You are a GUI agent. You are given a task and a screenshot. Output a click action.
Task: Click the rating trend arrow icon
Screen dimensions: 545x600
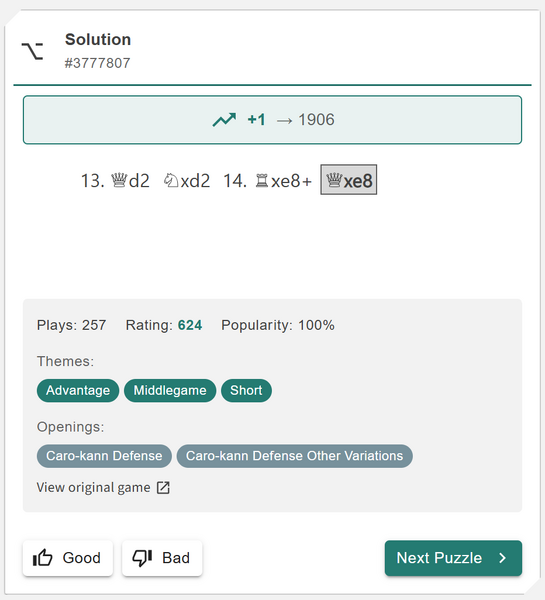[x=224, y=120]
